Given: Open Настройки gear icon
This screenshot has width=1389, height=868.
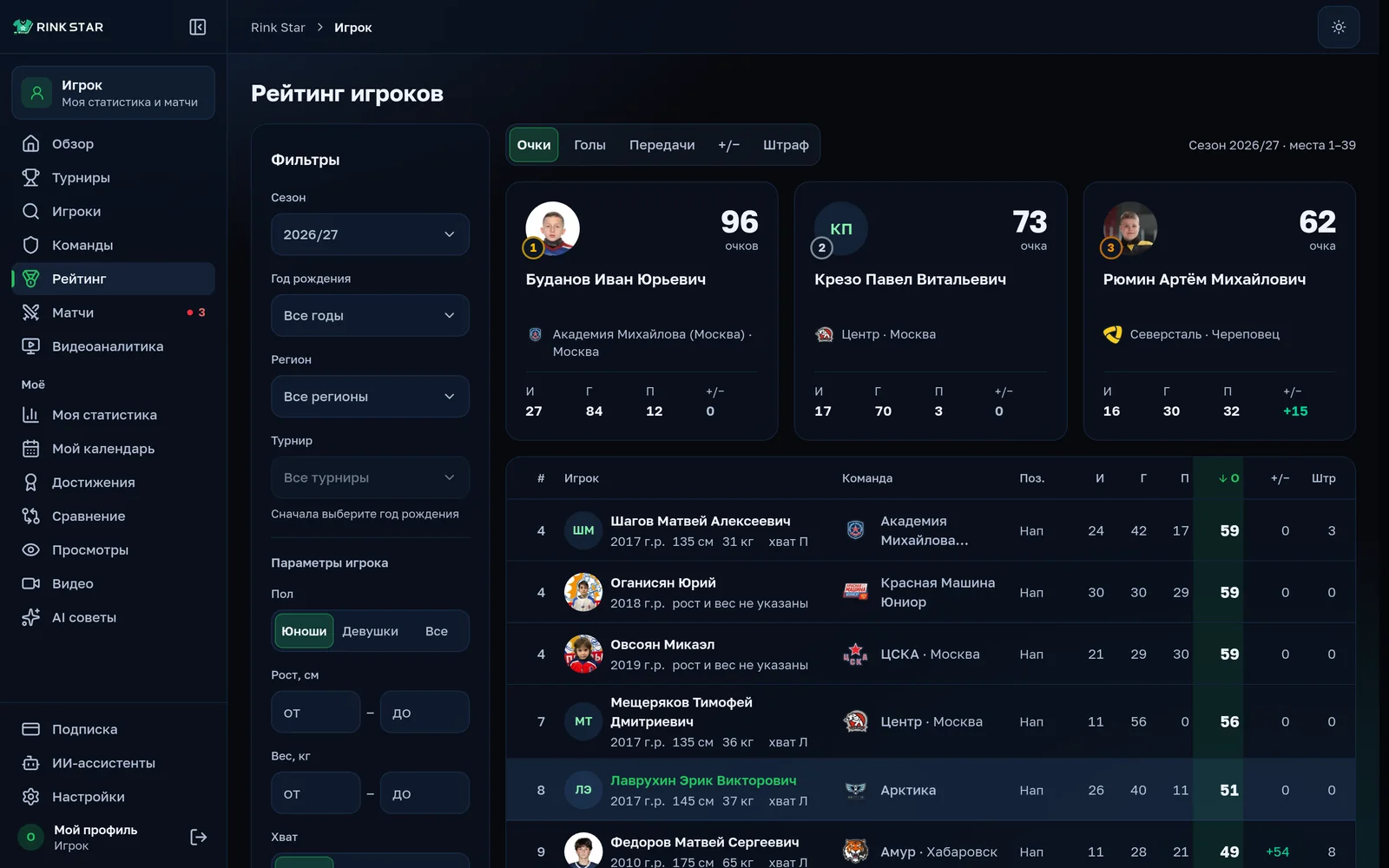Looking at the screenshot, I should coord(30,797).
